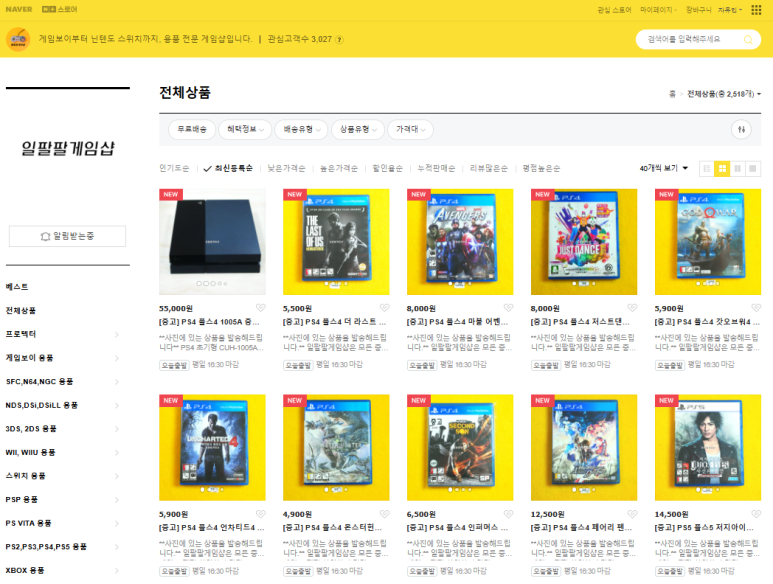Open the 장바구니 cart link
The image size is (773, 584).
tap(698, 10)
